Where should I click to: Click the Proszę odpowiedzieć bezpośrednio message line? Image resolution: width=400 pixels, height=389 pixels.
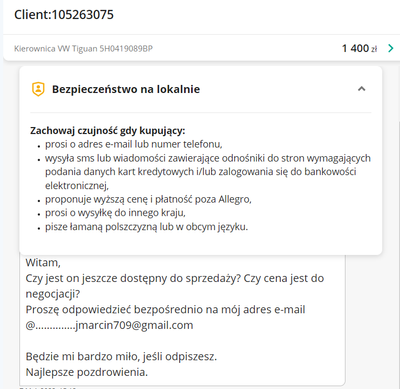[x=165, y=310]
